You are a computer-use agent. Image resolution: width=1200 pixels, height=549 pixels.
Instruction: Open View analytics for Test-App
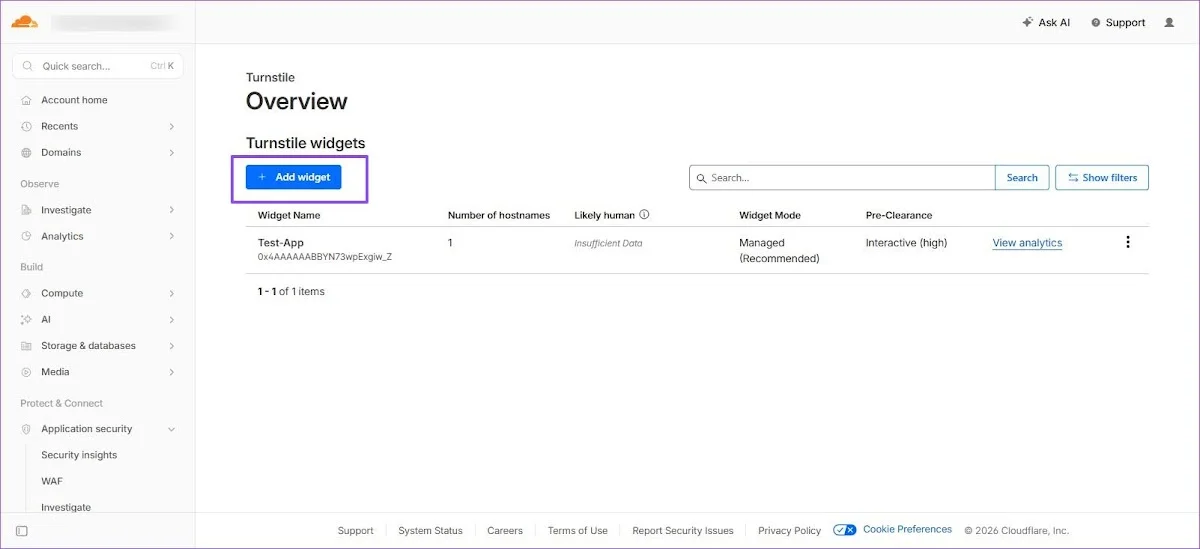point(1027,243)
